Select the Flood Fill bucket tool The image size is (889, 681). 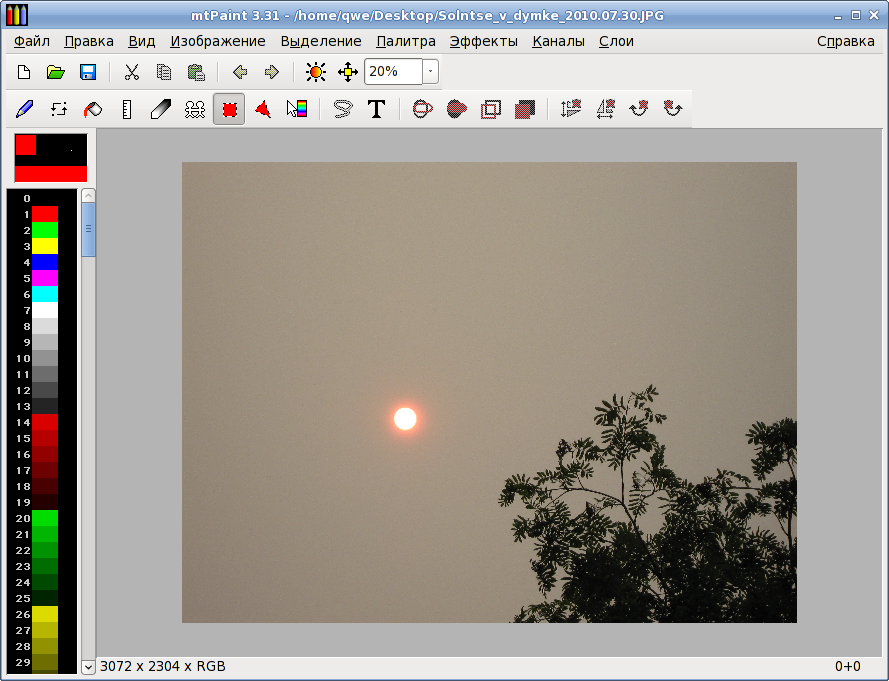pyautogui.click(x=92, y=108)
